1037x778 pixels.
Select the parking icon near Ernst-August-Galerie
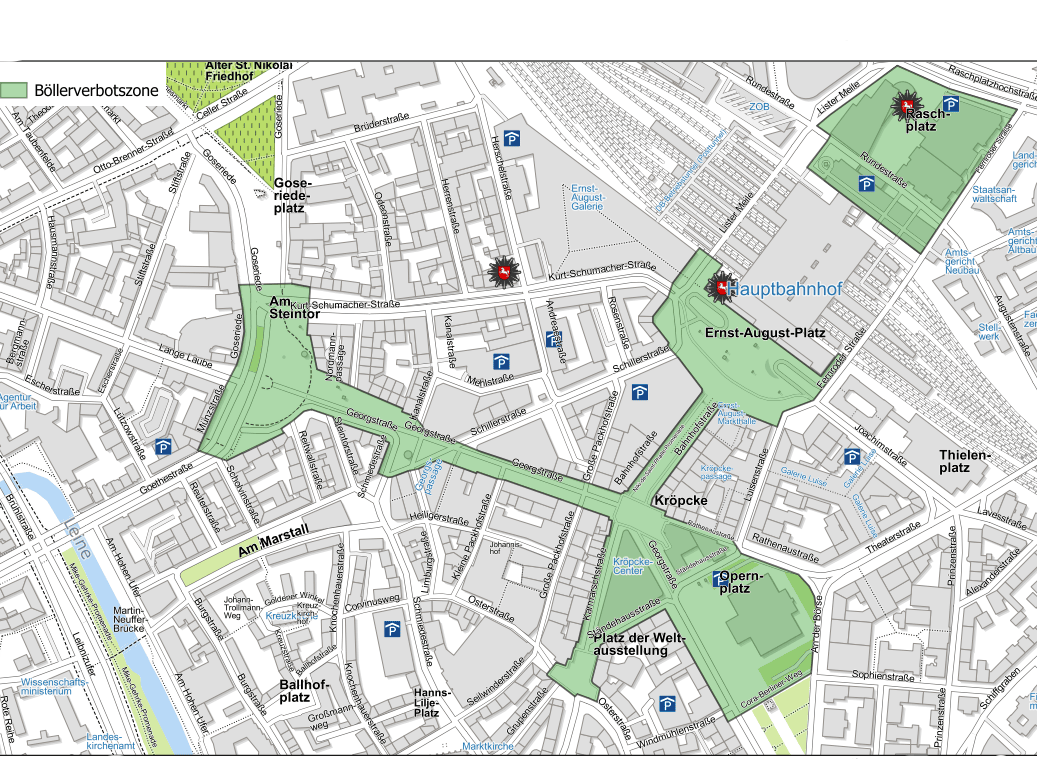point(512,139)
